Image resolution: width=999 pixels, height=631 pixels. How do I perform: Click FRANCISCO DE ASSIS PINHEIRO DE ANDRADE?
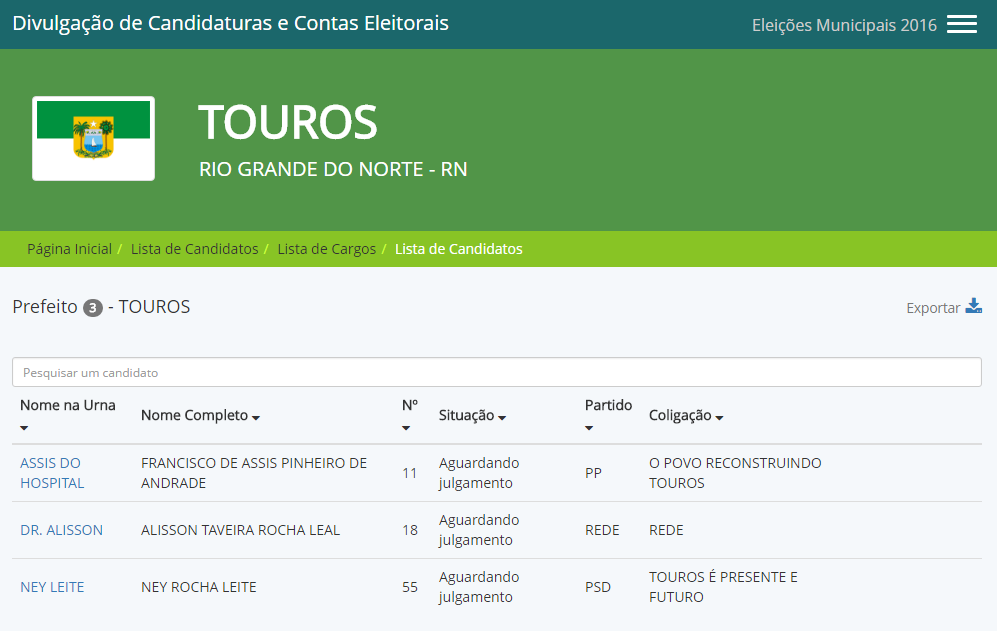(254, 473)
